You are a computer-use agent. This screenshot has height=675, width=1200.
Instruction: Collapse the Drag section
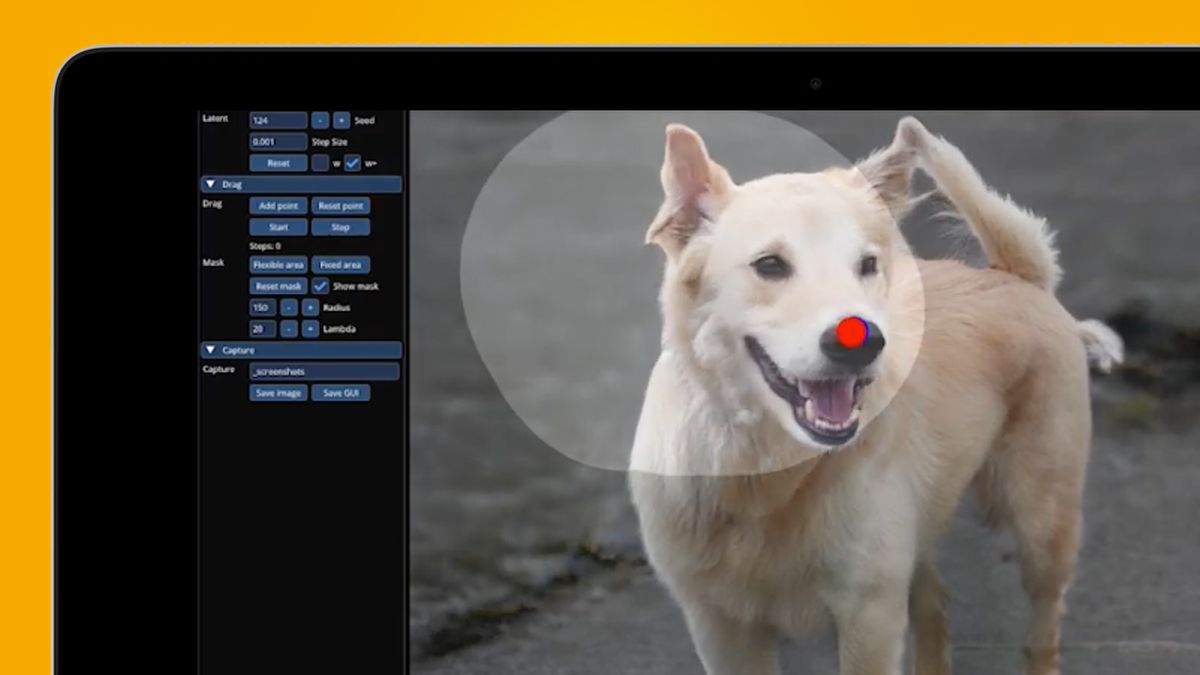click(x=301, y=184)
